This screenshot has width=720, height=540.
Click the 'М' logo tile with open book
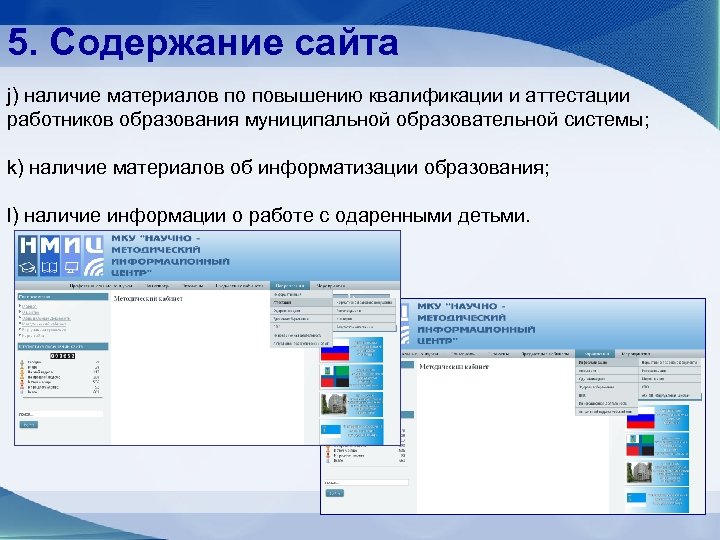[50, 256]
